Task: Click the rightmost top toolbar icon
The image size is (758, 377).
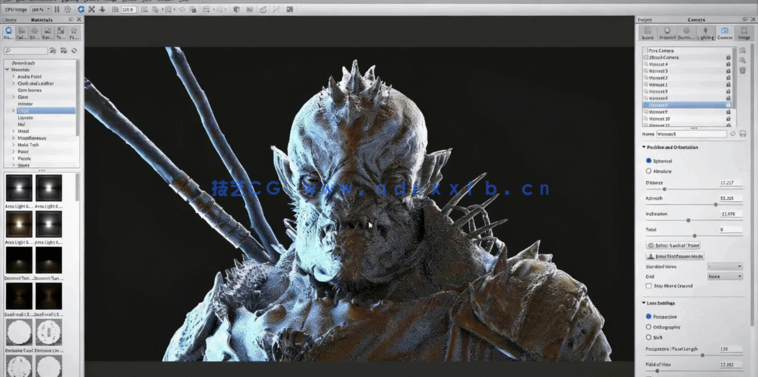Action: (289, 9)
